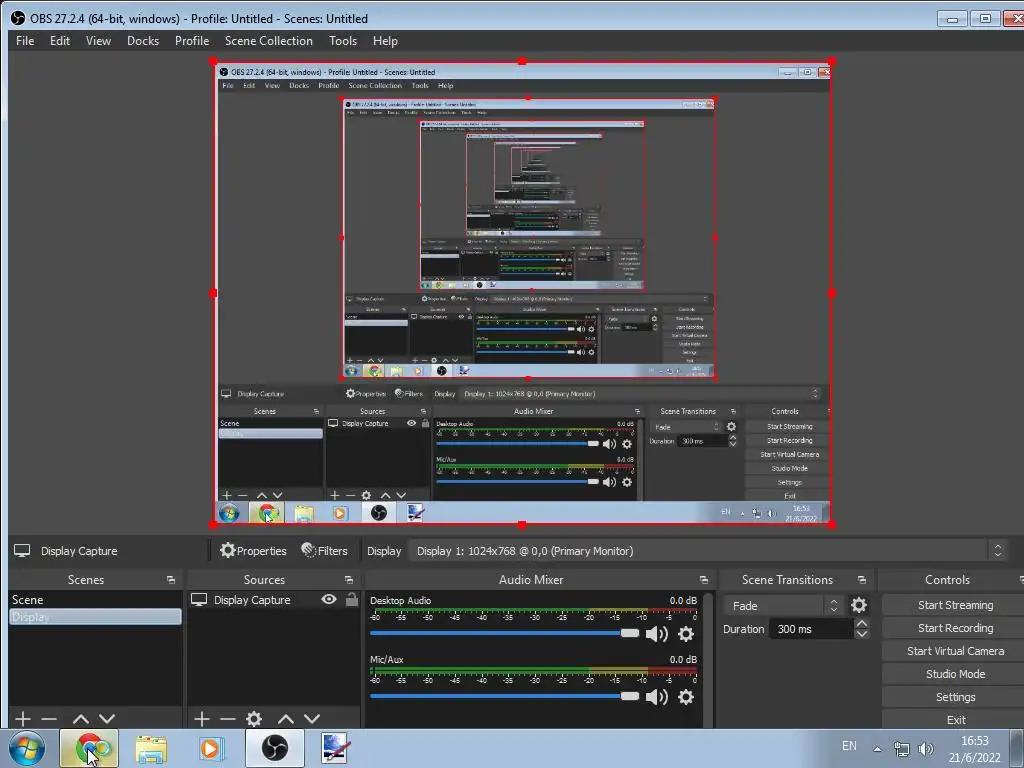The height and width of the screenshot is (768, 1024).
Task: Select the highlighted Display scene
Action: (95, 616)
